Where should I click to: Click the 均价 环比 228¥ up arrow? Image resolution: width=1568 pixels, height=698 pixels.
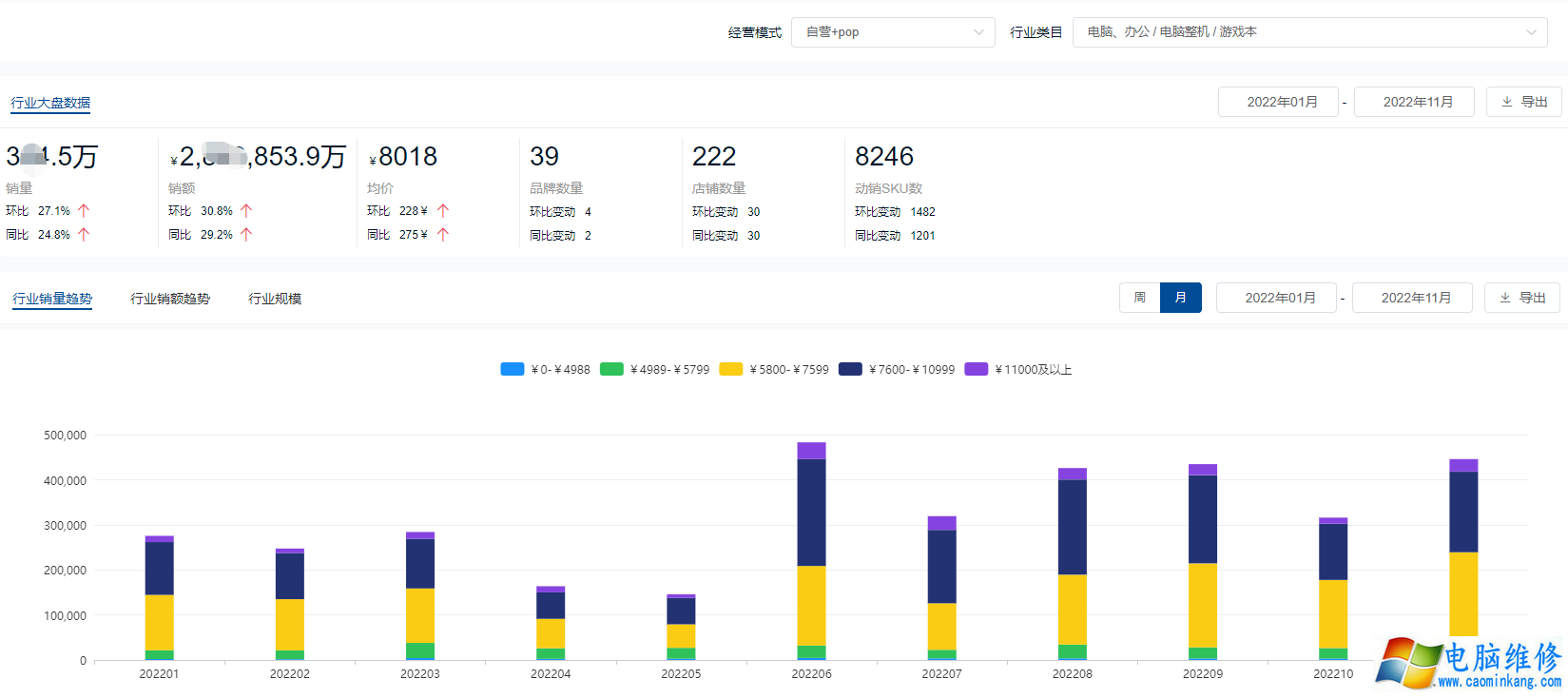442,211
